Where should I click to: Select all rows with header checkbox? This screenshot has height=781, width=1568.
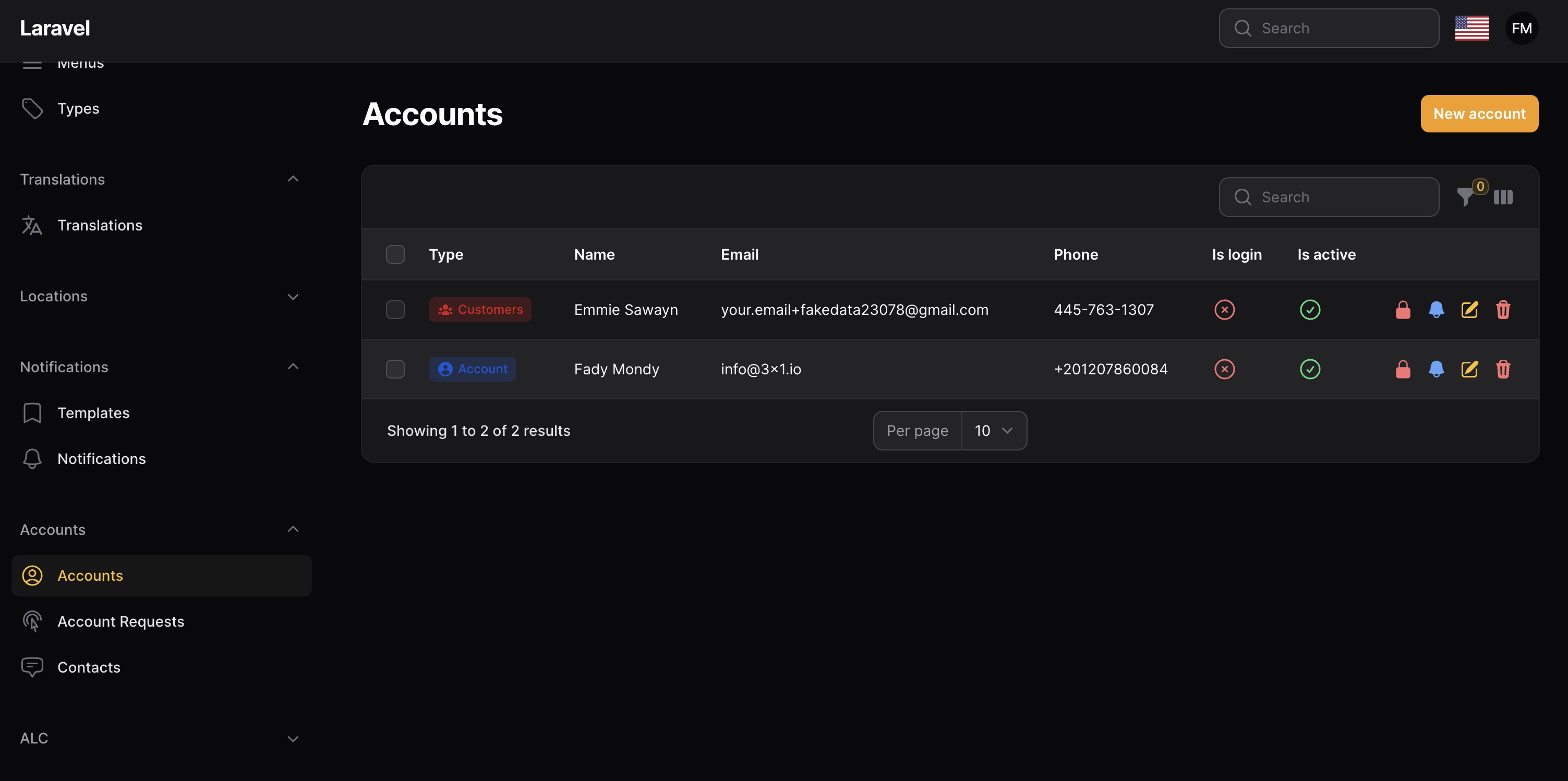coord(395,254)
